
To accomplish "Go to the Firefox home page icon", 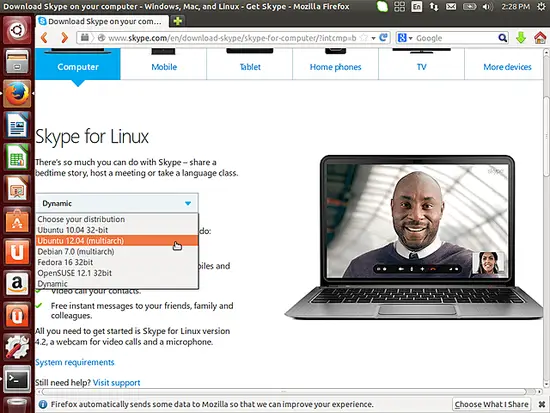I will coord(540,38).
